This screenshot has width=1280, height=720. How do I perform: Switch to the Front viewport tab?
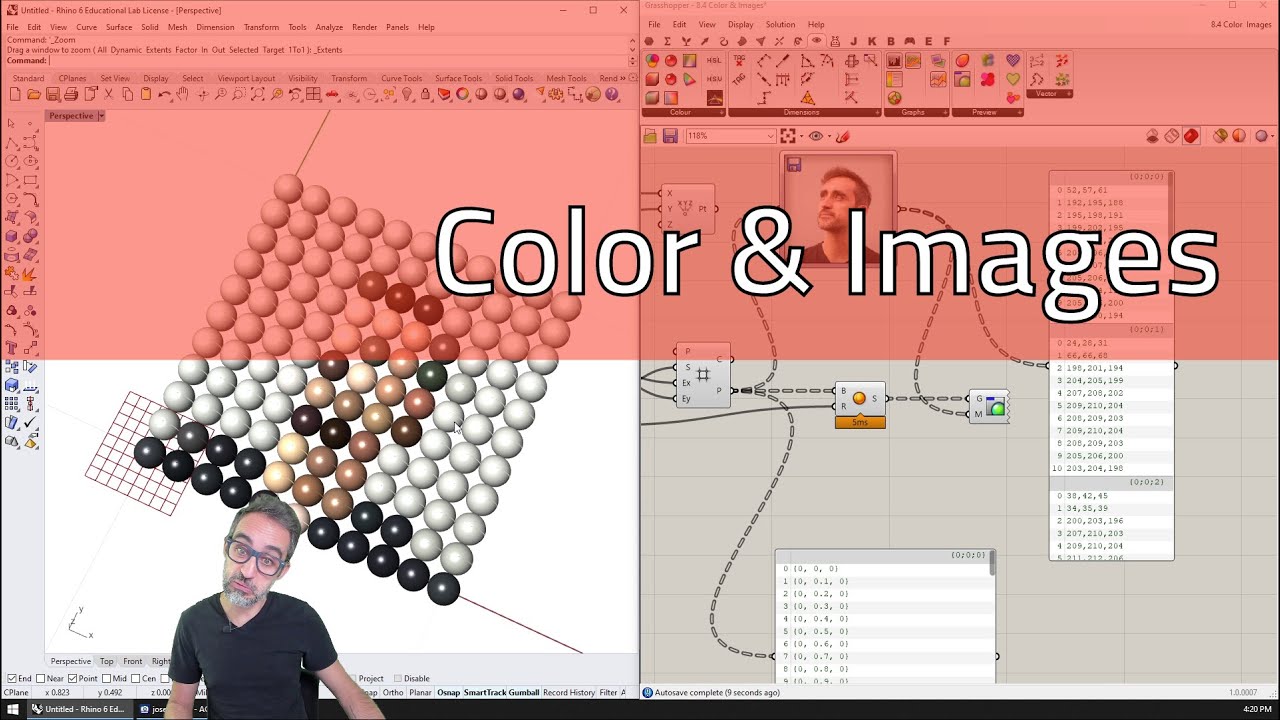[132, 661]
